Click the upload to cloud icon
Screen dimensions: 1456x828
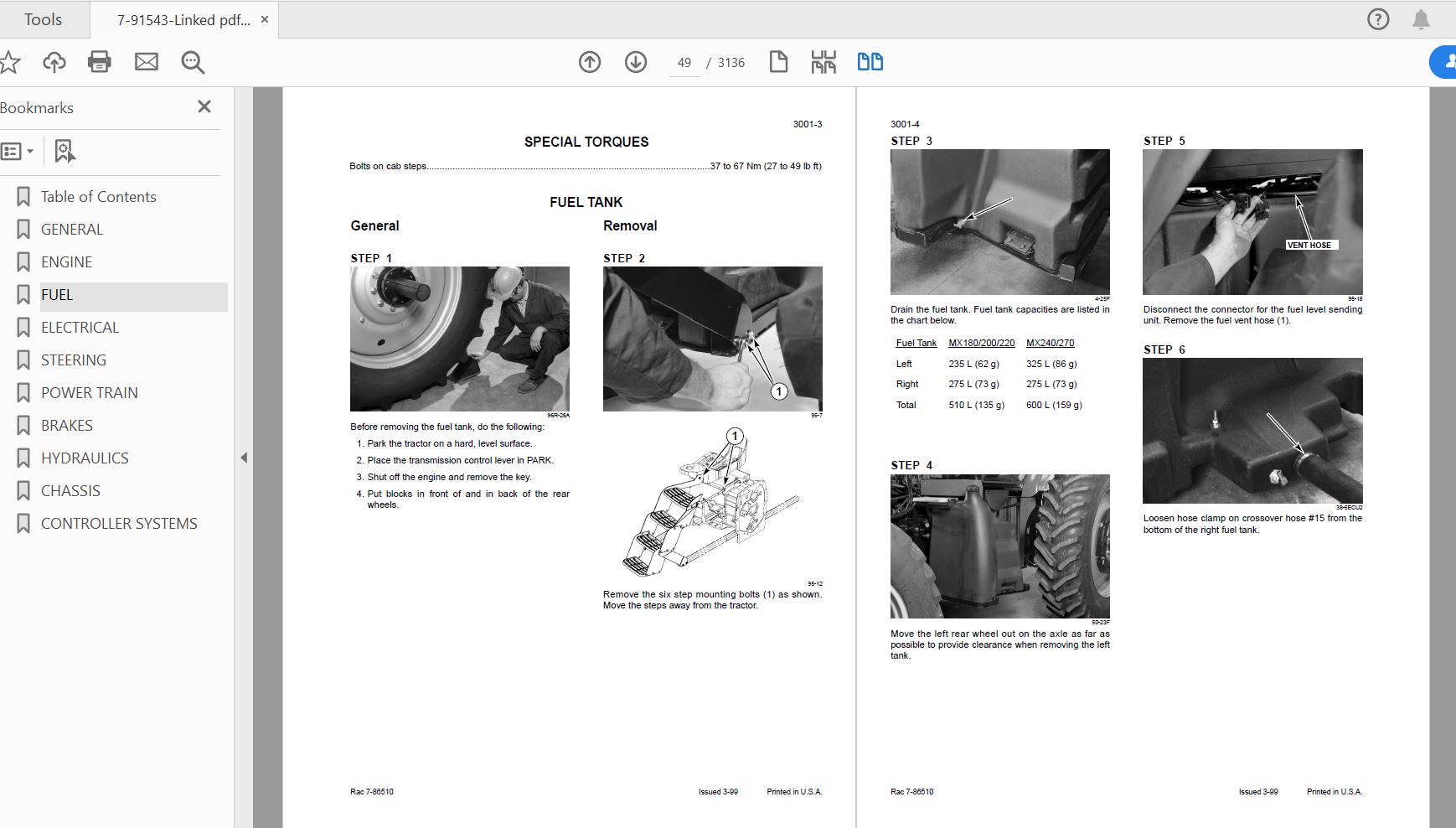(x=54, y=62)
